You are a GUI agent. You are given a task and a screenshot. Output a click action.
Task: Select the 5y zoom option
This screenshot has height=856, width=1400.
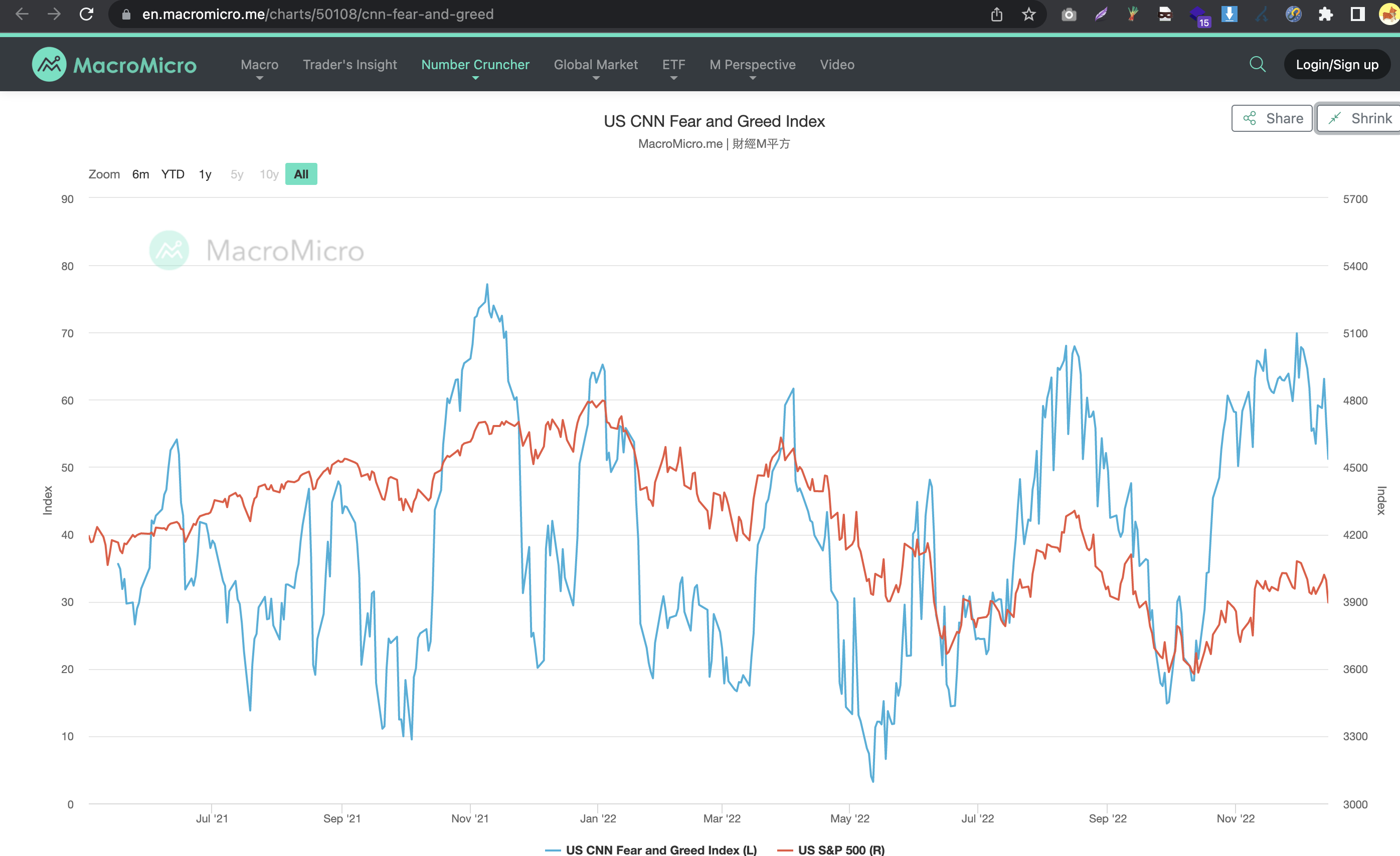[x=237, y=174]
